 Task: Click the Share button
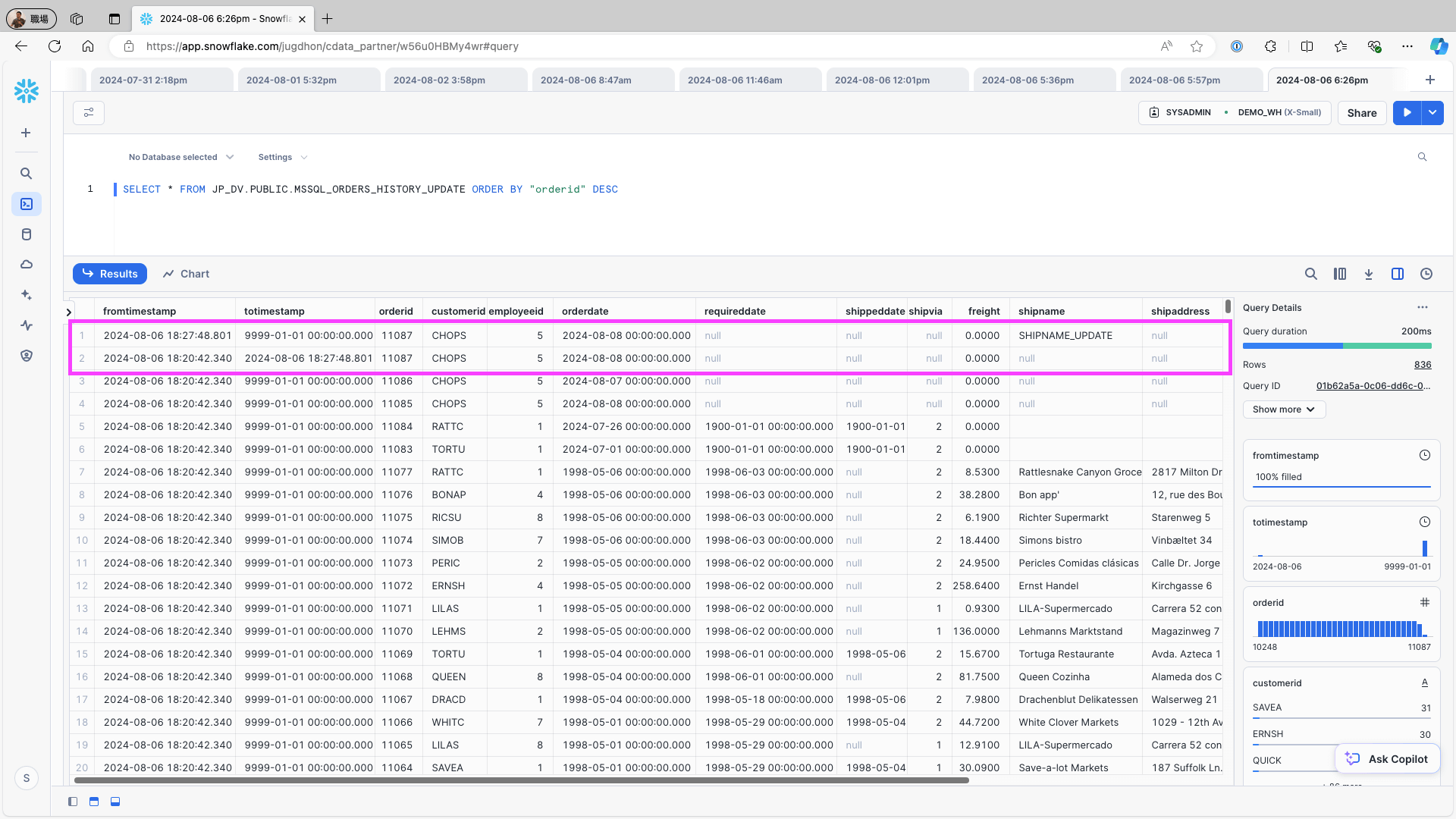(x=1362, y=113)
